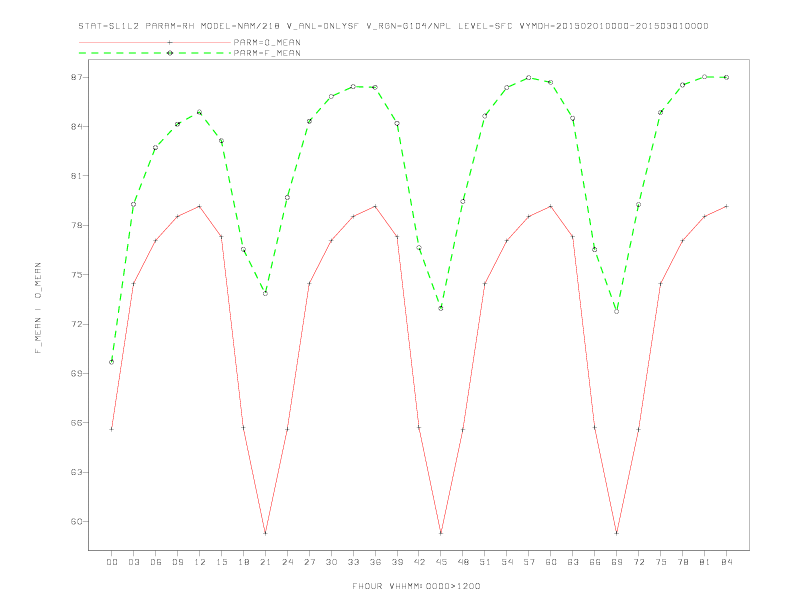Screen dimensions: 792x612
Task: Click the green F_MEAN data point at hour 45
Action: (x=441, y=308)
